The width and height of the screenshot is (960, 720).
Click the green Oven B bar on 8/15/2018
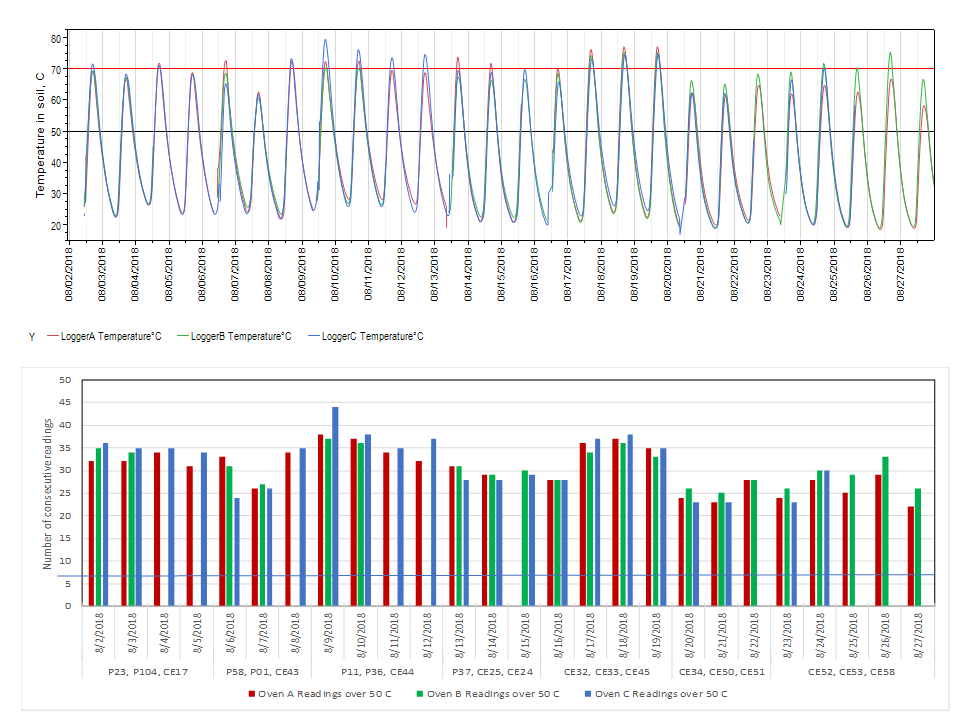tap(525, 538)
